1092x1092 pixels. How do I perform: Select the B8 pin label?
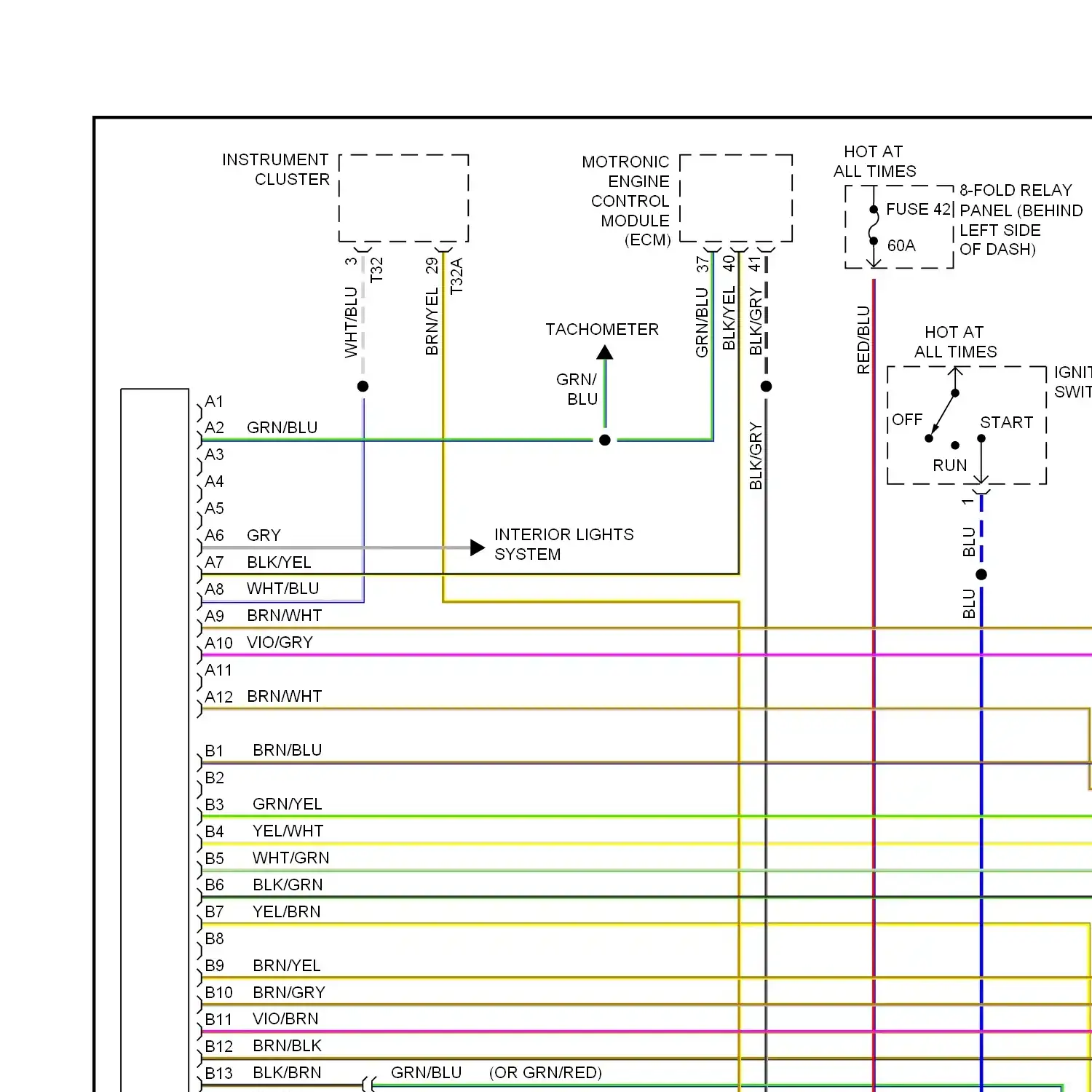pyautogui.click(x=214, y=939)
